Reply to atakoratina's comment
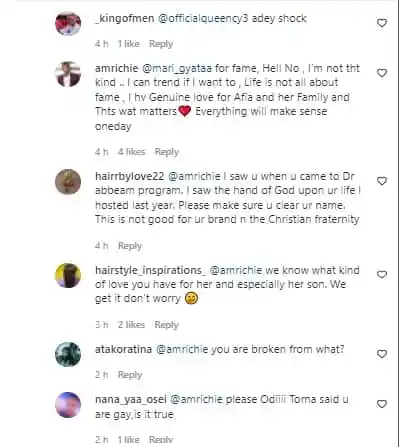The image size is (399, 447). click(130, 375)
